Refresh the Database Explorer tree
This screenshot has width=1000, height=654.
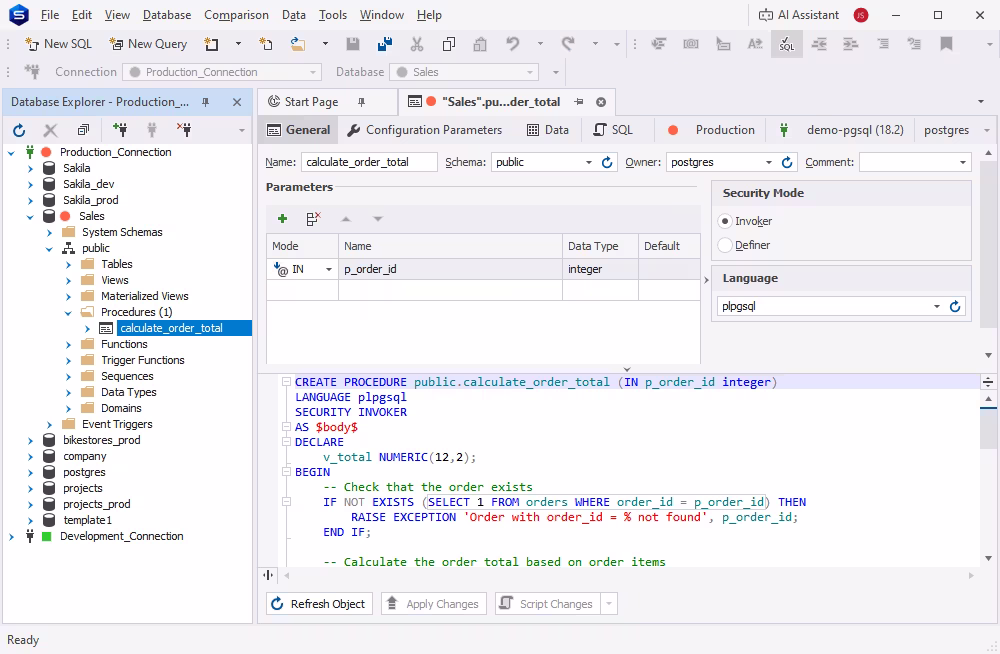[19, 130]
